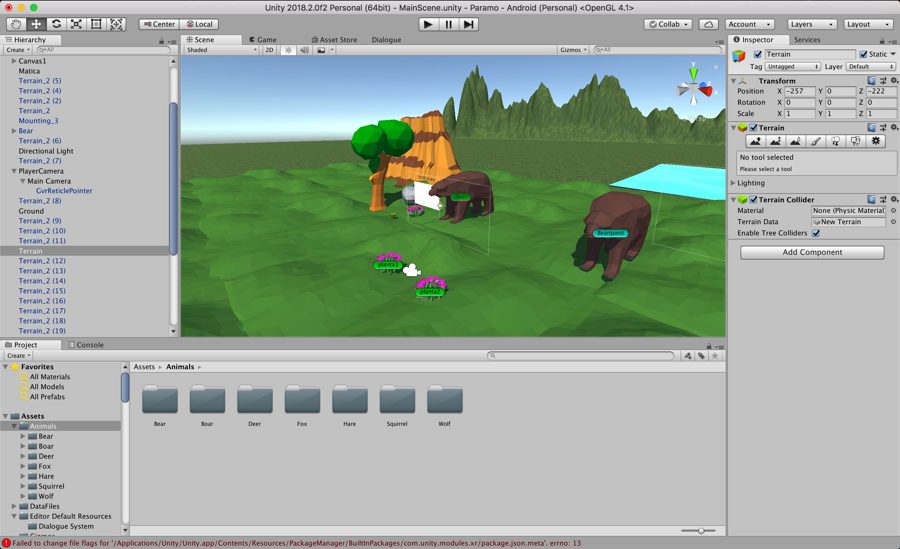Viewport: 900px width, 549px height.
Task: Open Hierarchy Create menu
Action: click(18, 50)
